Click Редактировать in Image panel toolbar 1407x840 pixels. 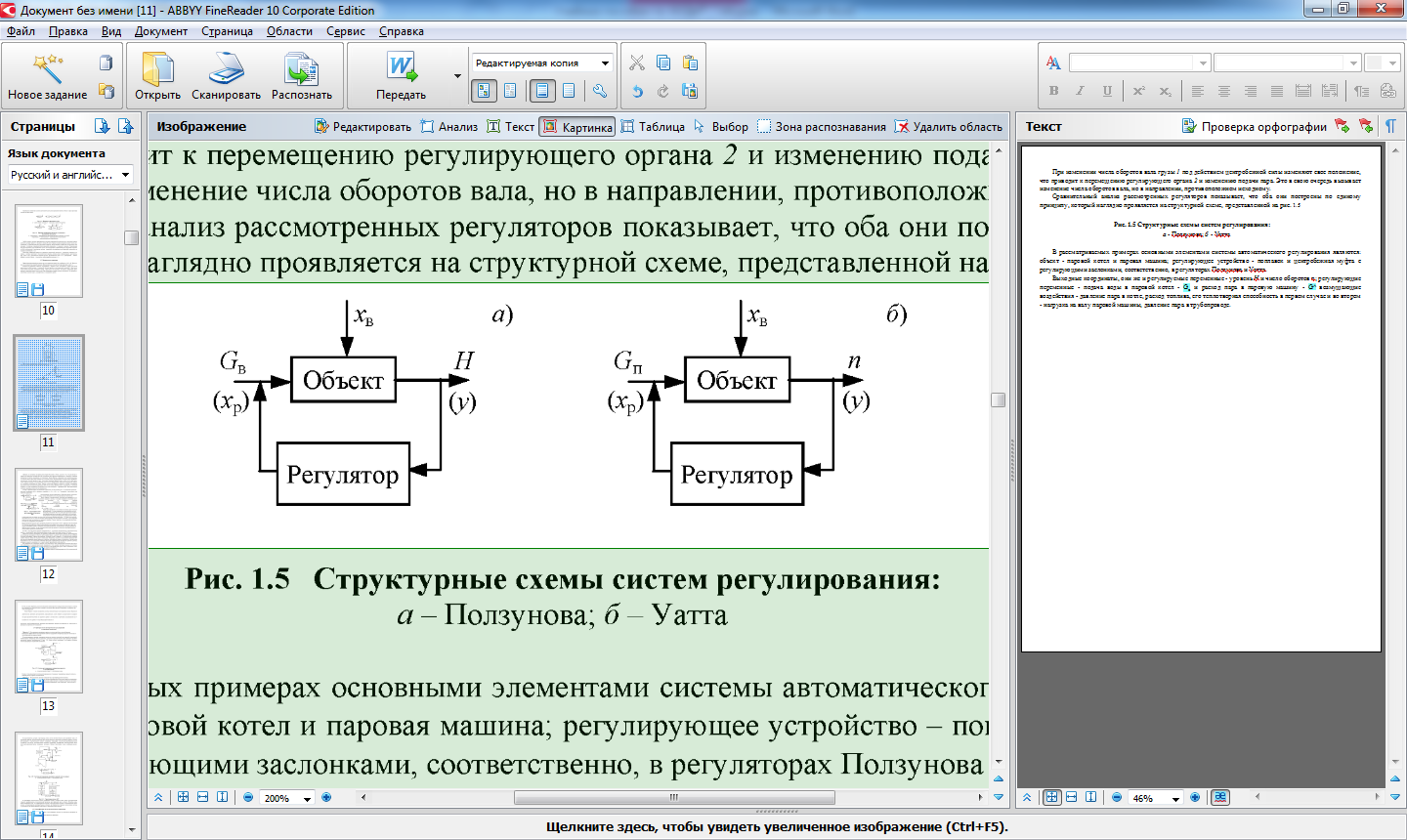[x=362, y=126]
